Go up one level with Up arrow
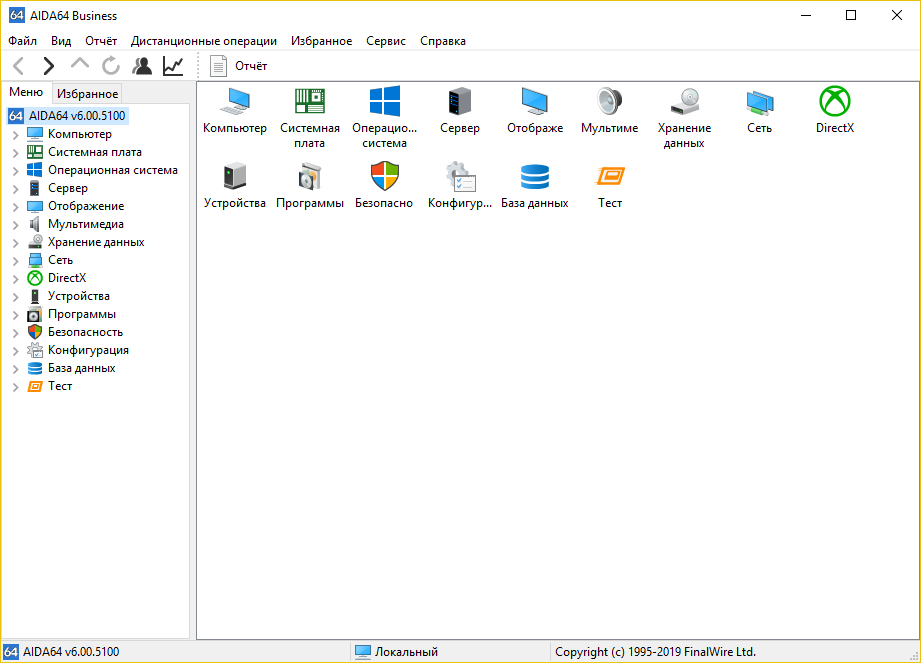 80,65
